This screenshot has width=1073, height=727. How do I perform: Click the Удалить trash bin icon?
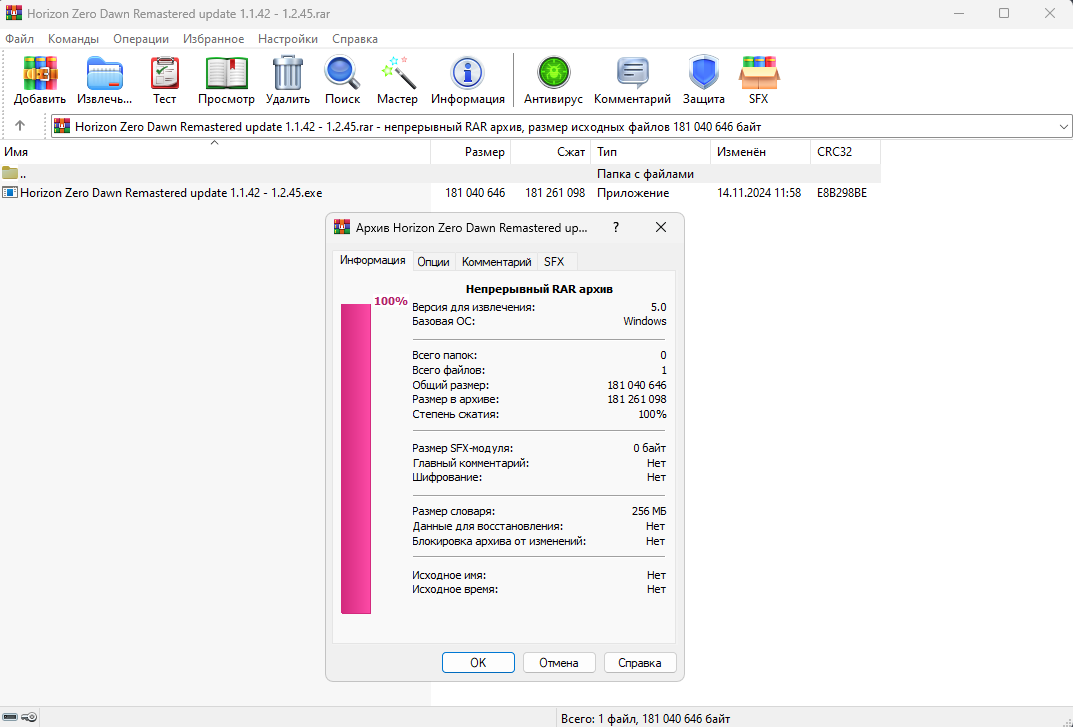point(288,80)
